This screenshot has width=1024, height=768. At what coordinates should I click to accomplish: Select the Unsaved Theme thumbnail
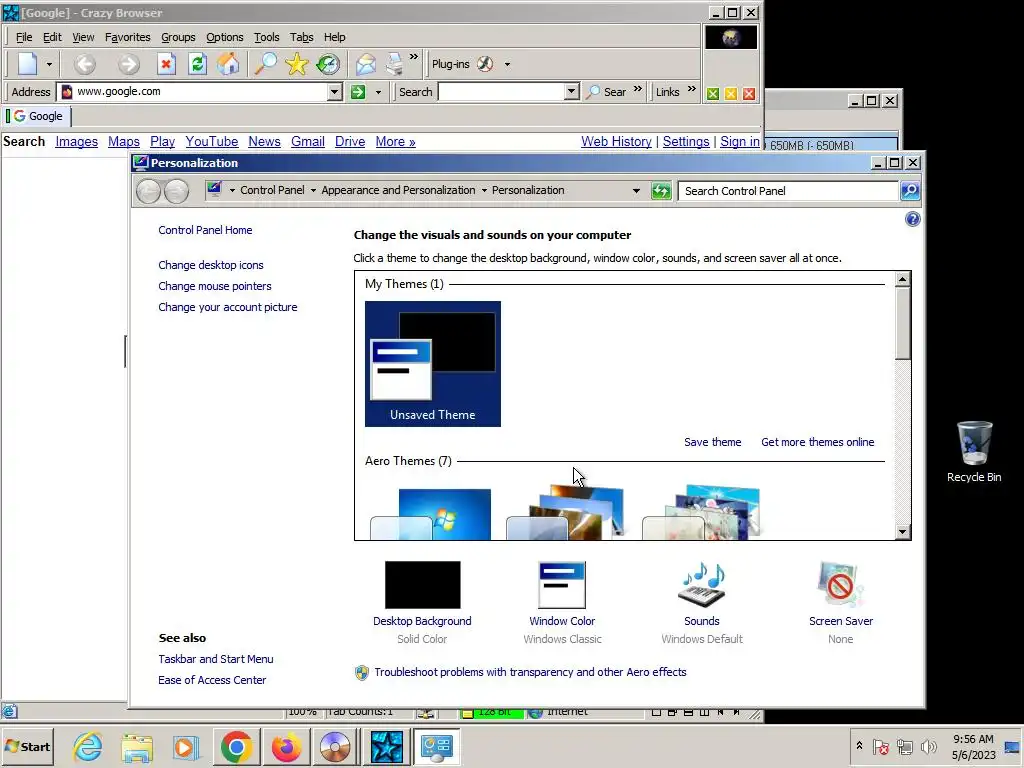433,364
